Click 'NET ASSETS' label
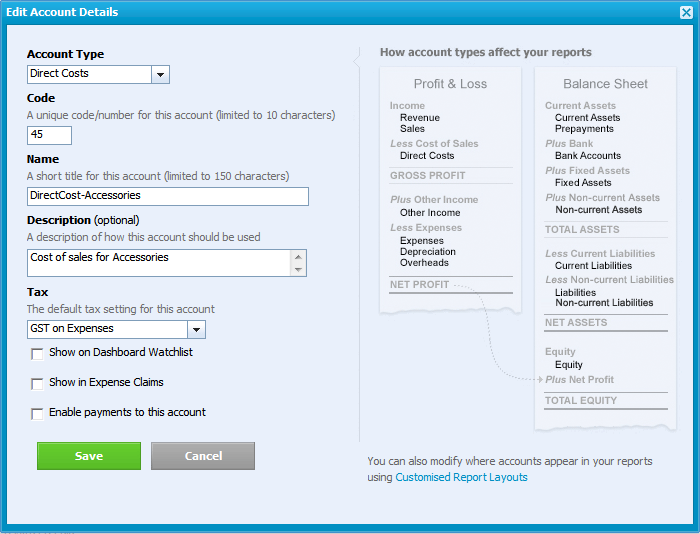This screenshot has height=534, width=700. coord(576,322)
